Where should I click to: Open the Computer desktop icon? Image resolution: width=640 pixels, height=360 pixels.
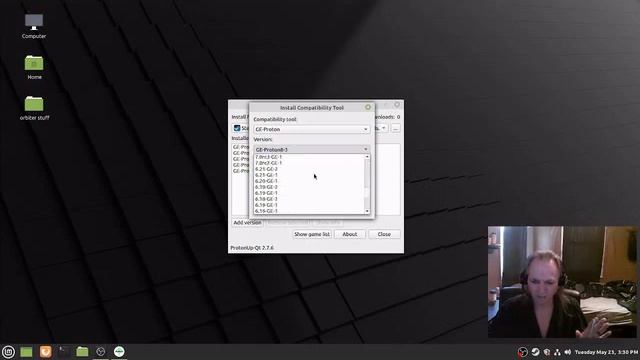coord(34,26)
